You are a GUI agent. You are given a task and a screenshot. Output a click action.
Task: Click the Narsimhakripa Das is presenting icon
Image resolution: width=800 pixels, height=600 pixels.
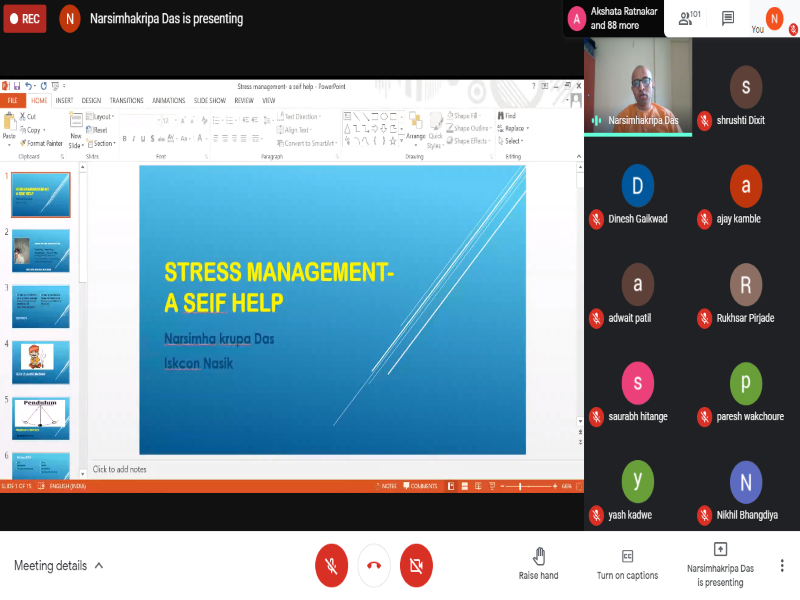pos(720,550)
